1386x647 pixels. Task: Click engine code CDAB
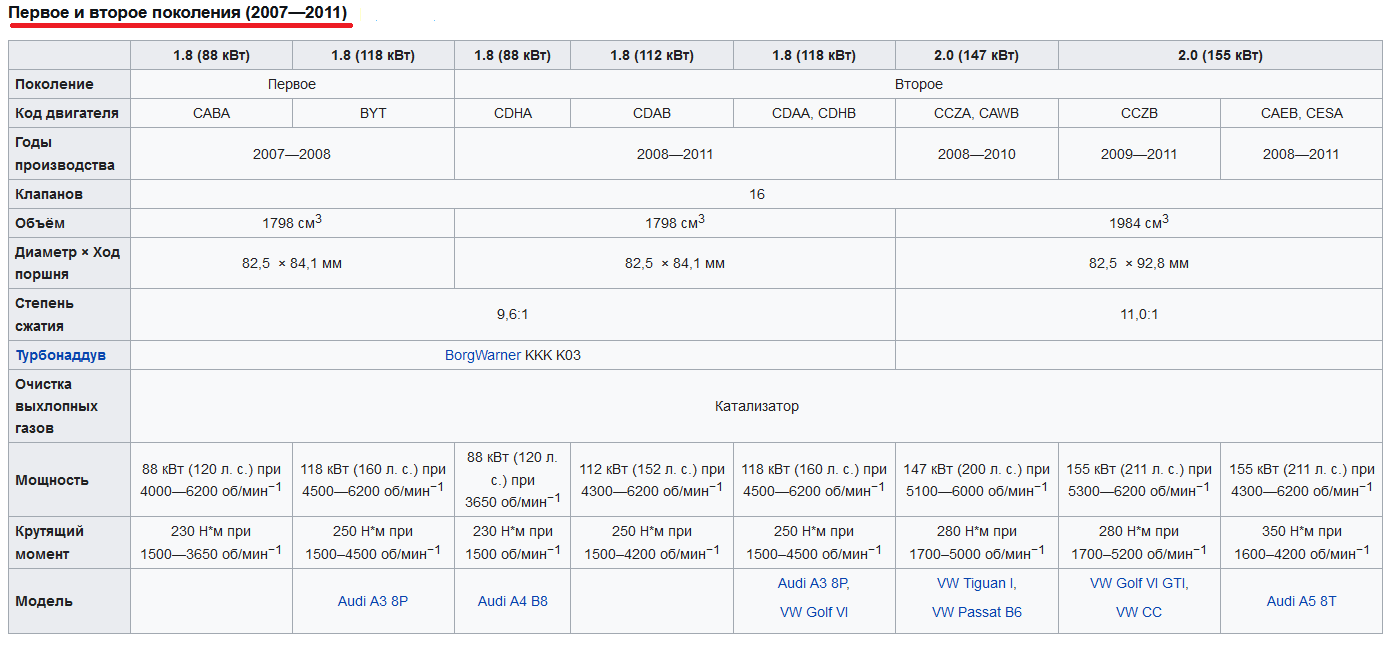tap(652, 113)
